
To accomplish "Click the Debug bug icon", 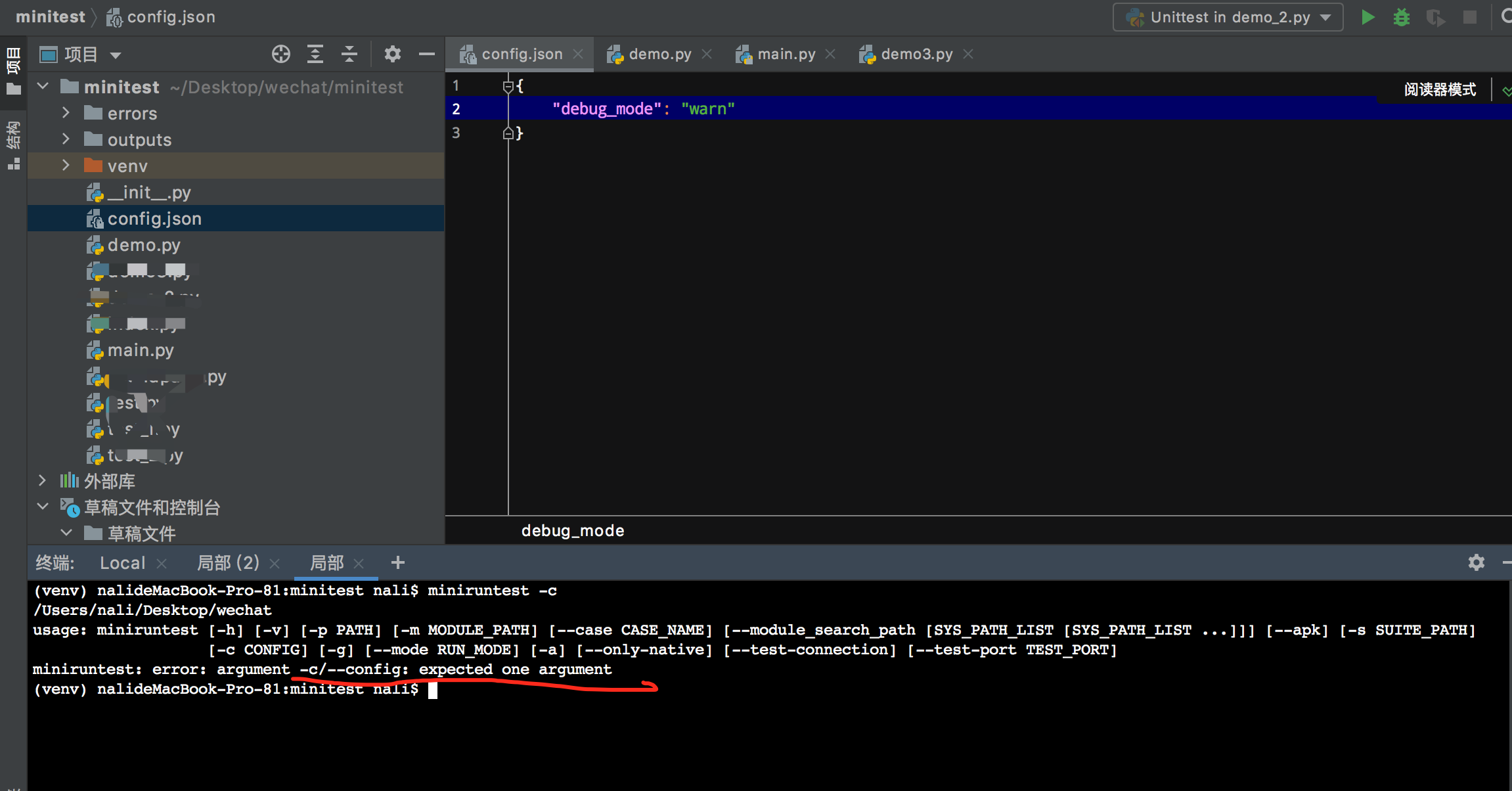I will (x=1401, y=18).
